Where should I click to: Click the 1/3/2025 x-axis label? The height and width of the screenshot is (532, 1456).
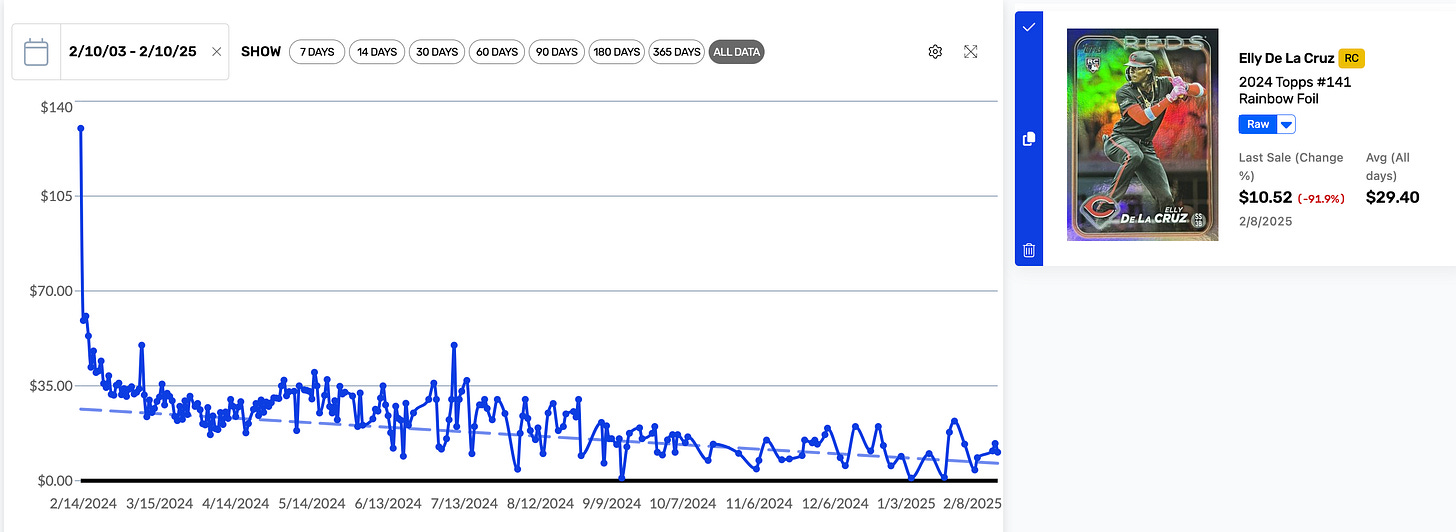(905, 504)
